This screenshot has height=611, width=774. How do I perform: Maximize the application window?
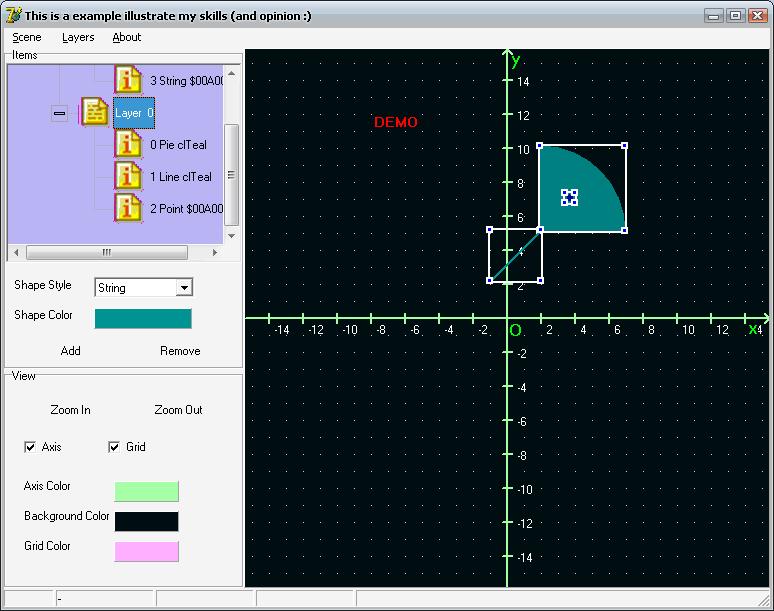[x=735, y=16]
